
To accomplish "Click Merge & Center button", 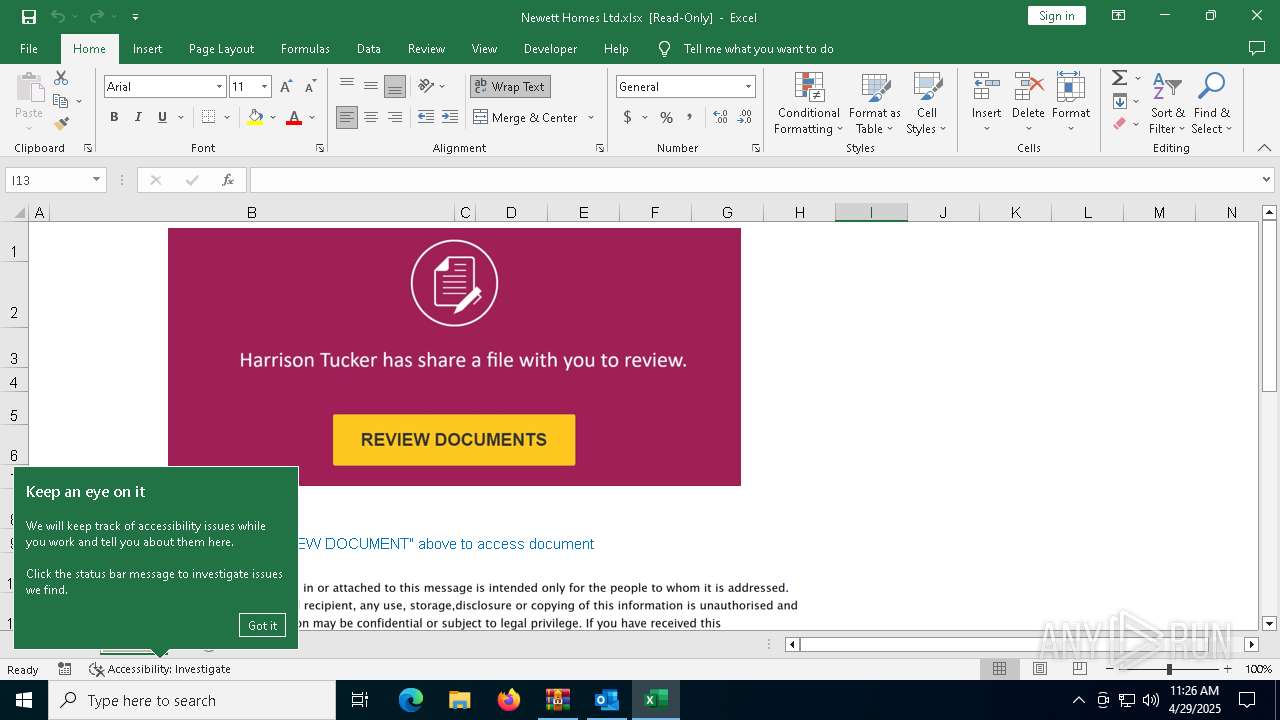I will [526, 117].
